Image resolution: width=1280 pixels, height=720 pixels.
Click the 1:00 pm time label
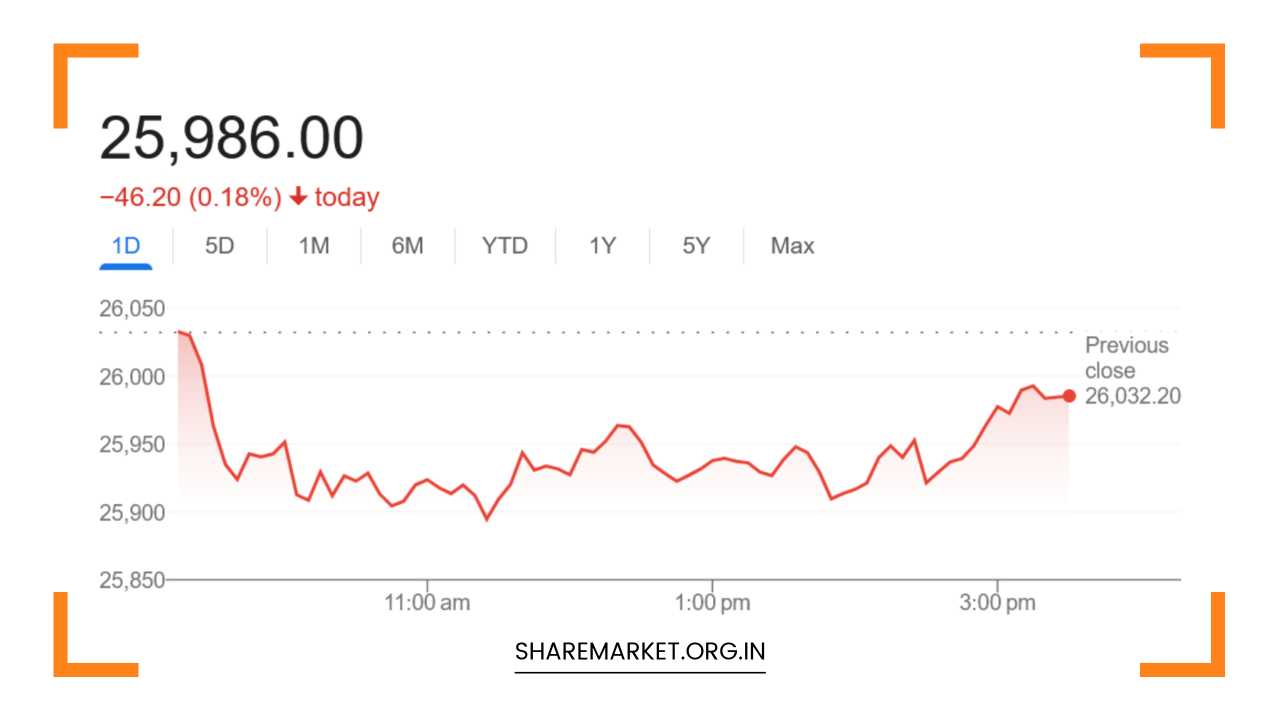[713, 602]
